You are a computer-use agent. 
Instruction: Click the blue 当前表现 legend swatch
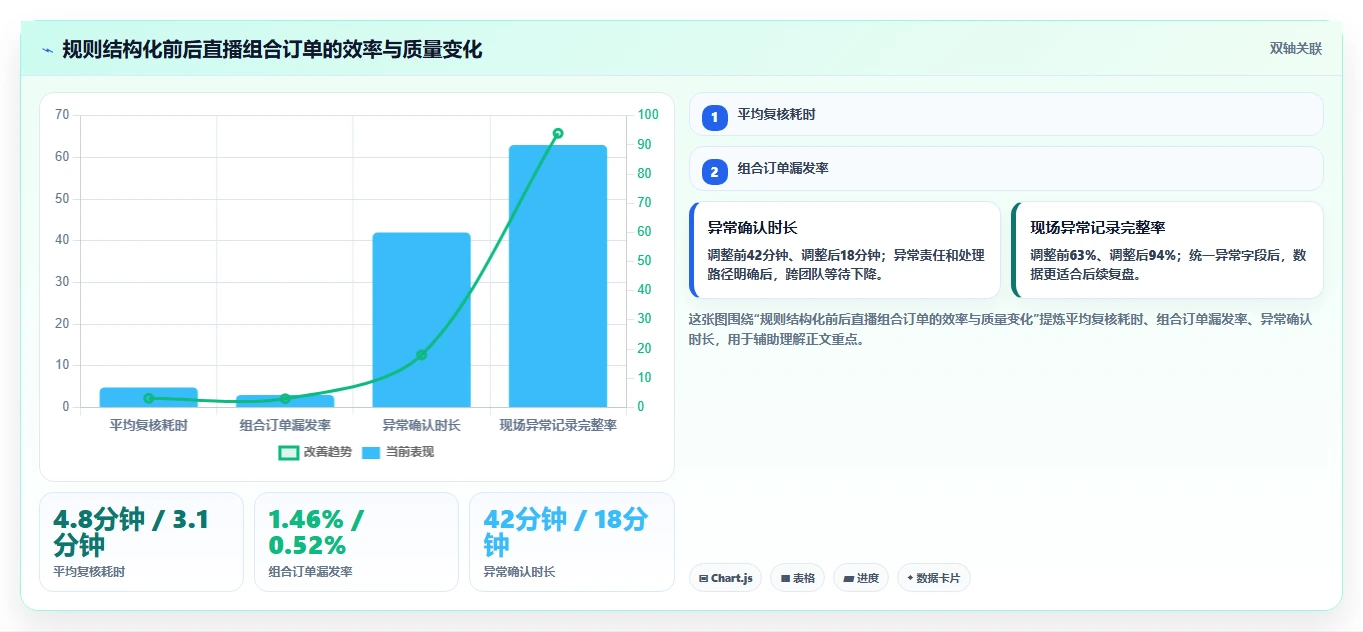371,452
